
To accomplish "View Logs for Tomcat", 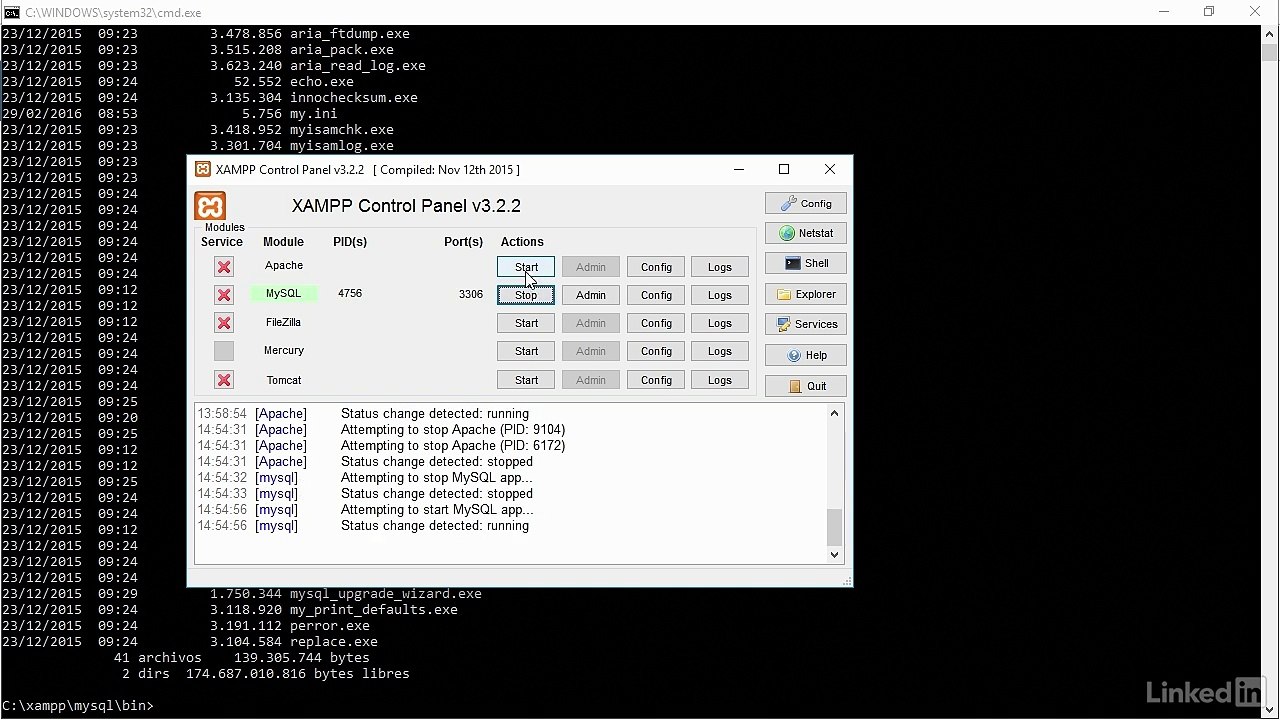I will [x=720, y=380].
